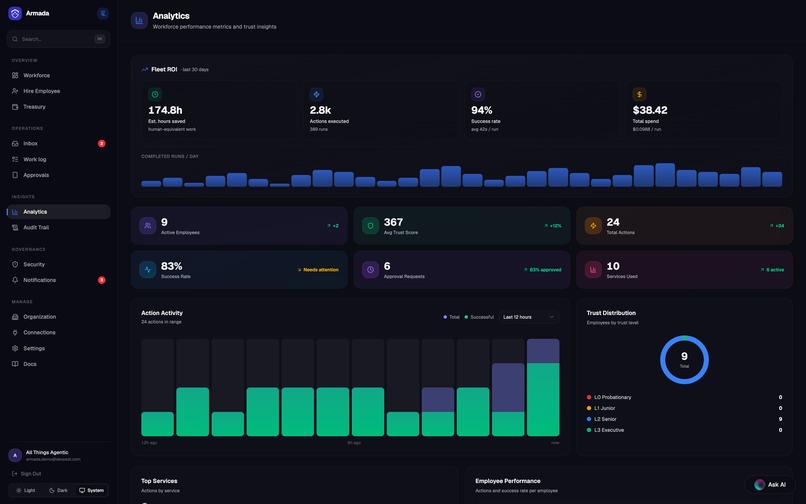Click the Total Actions lightning icon

pyautogui.click(x=593, y=226)
